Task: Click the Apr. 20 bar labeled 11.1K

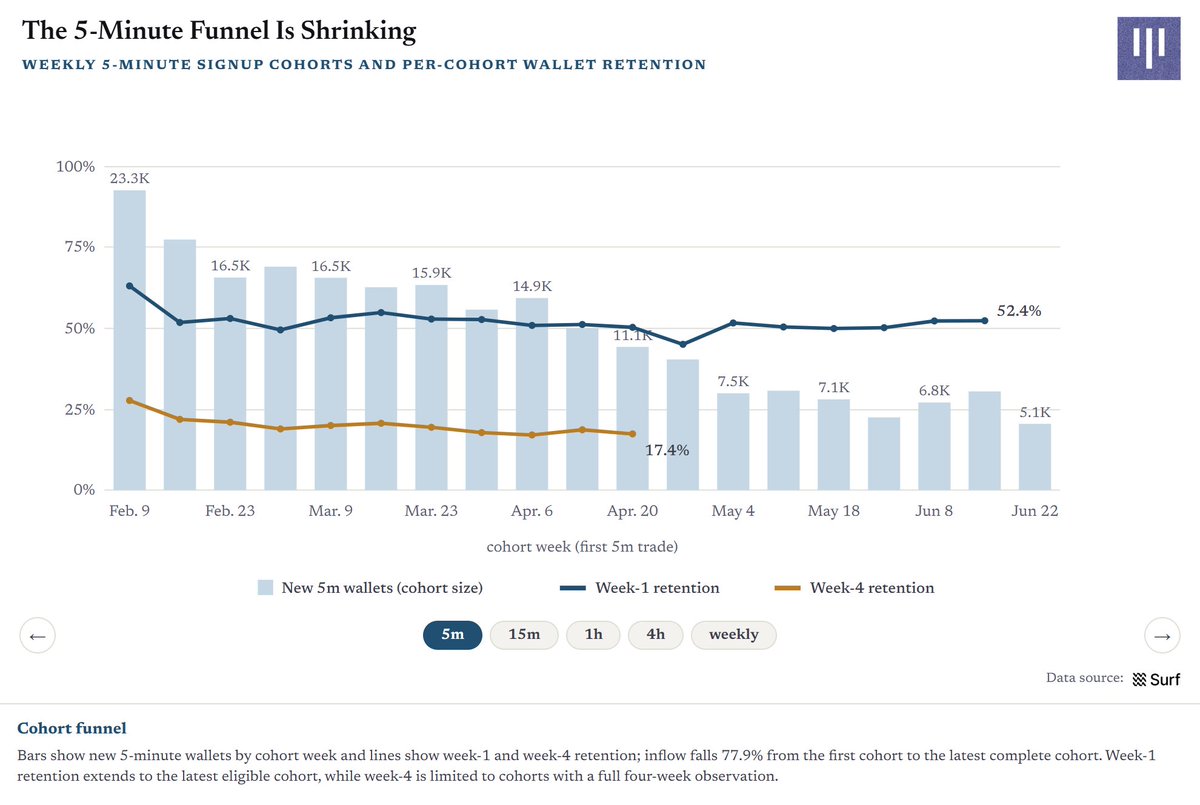Action: point(633,419)
